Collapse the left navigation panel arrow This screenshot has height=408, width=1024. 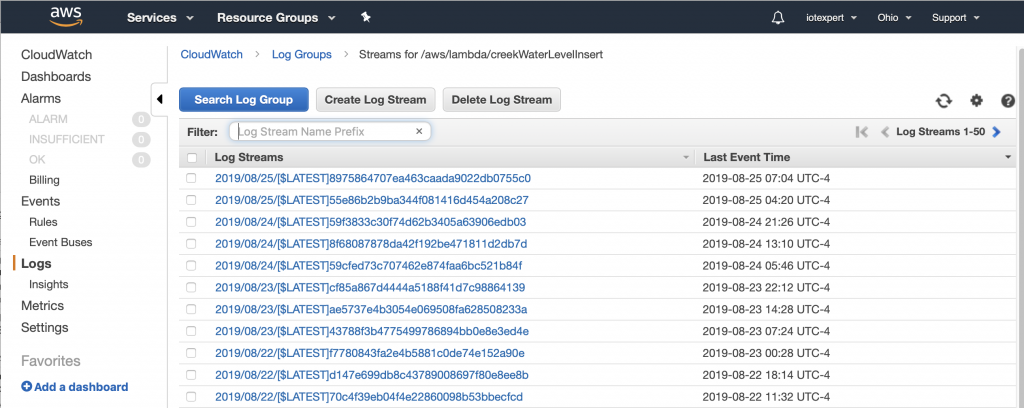point(159,99)
